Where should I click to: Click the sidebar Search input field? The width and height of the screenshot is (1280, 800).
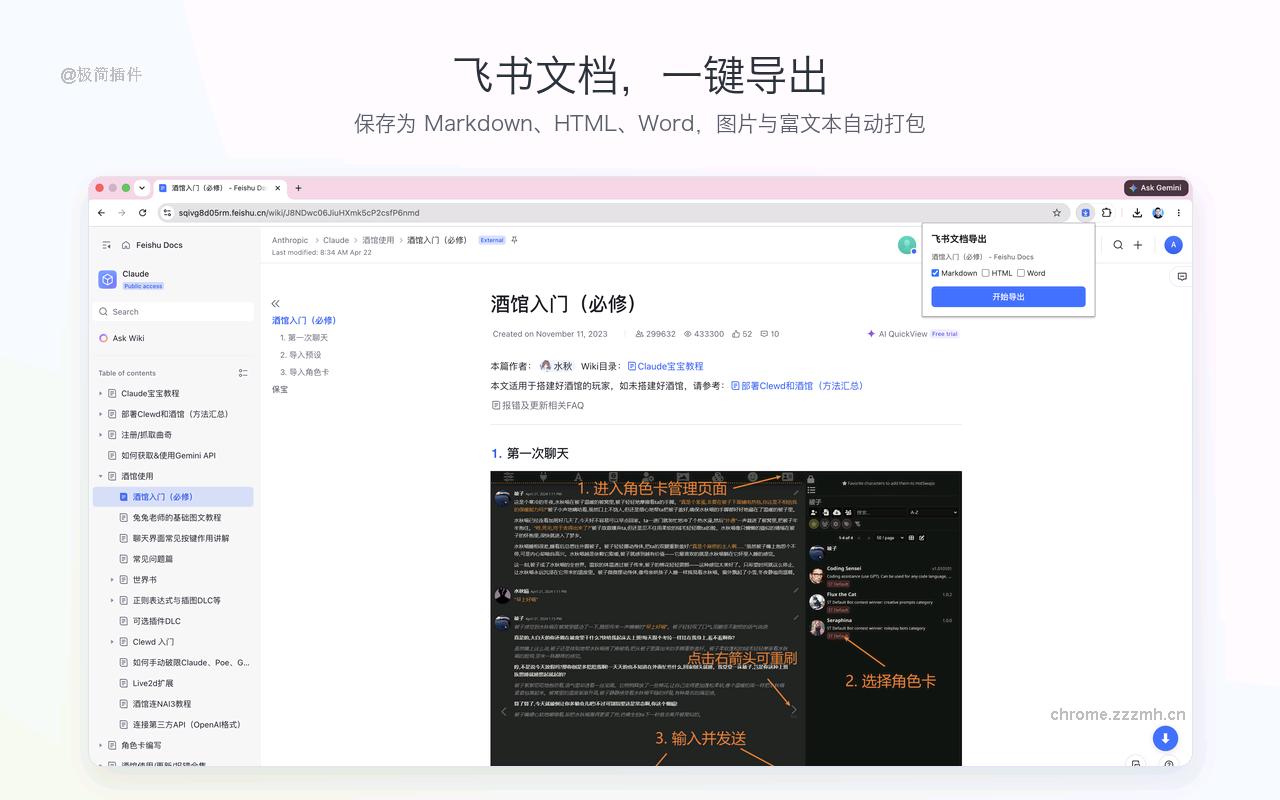click(173, 312)
